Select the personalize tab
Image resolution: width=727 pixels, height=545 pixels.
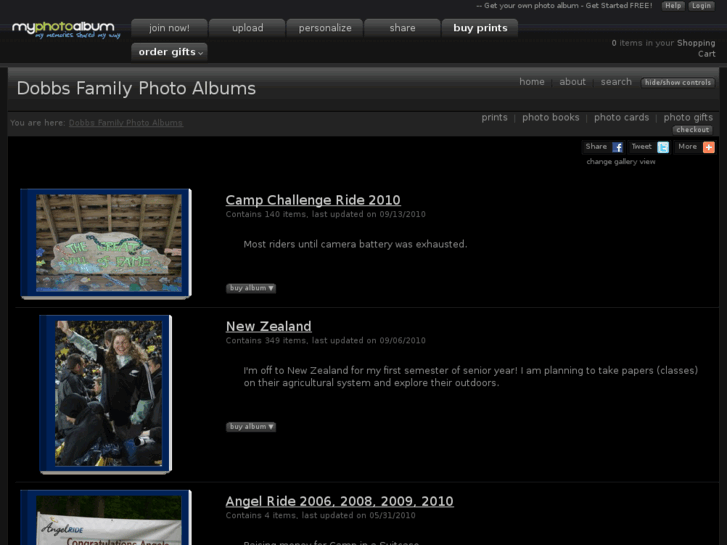tap(325, 28)
